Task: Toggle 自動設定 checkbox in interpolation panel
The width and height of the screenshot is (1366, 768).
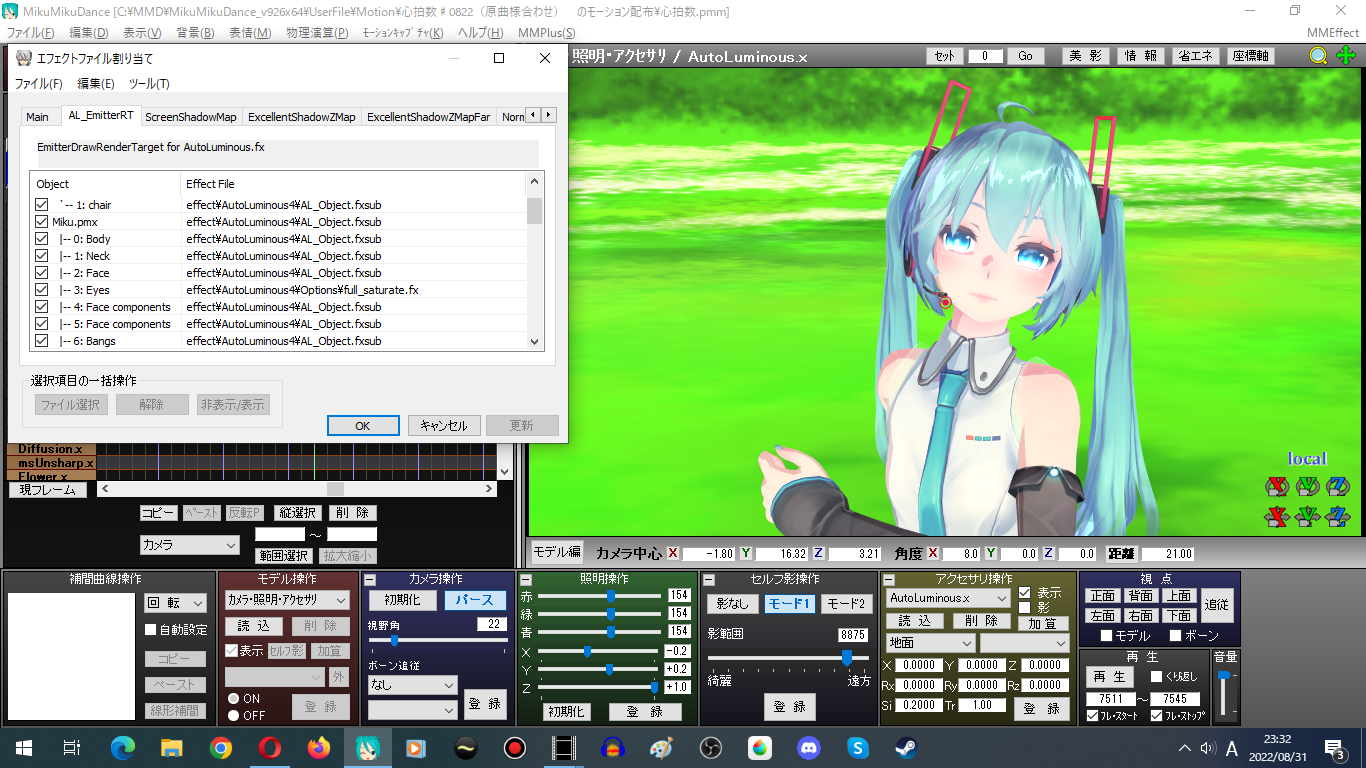Action: click(x=151, y=630)
